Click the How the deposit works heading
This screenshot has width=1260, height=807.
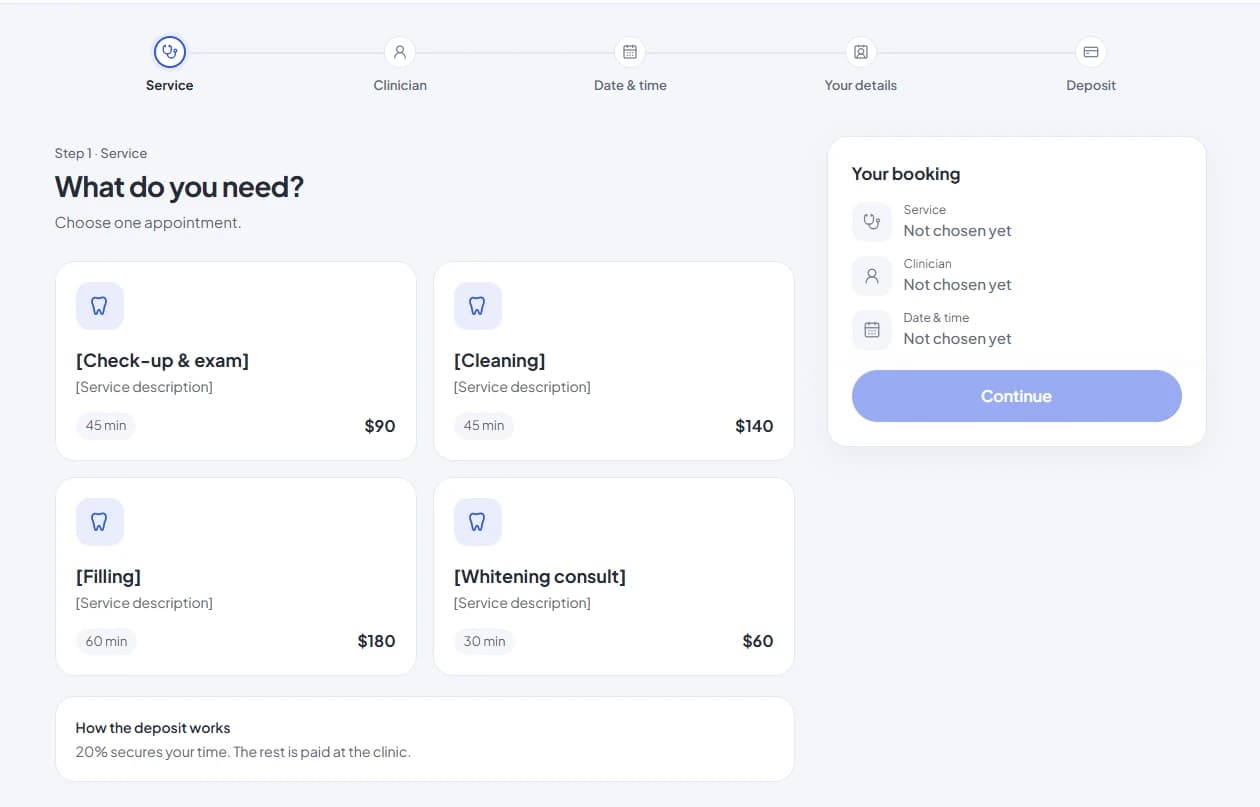153,728
